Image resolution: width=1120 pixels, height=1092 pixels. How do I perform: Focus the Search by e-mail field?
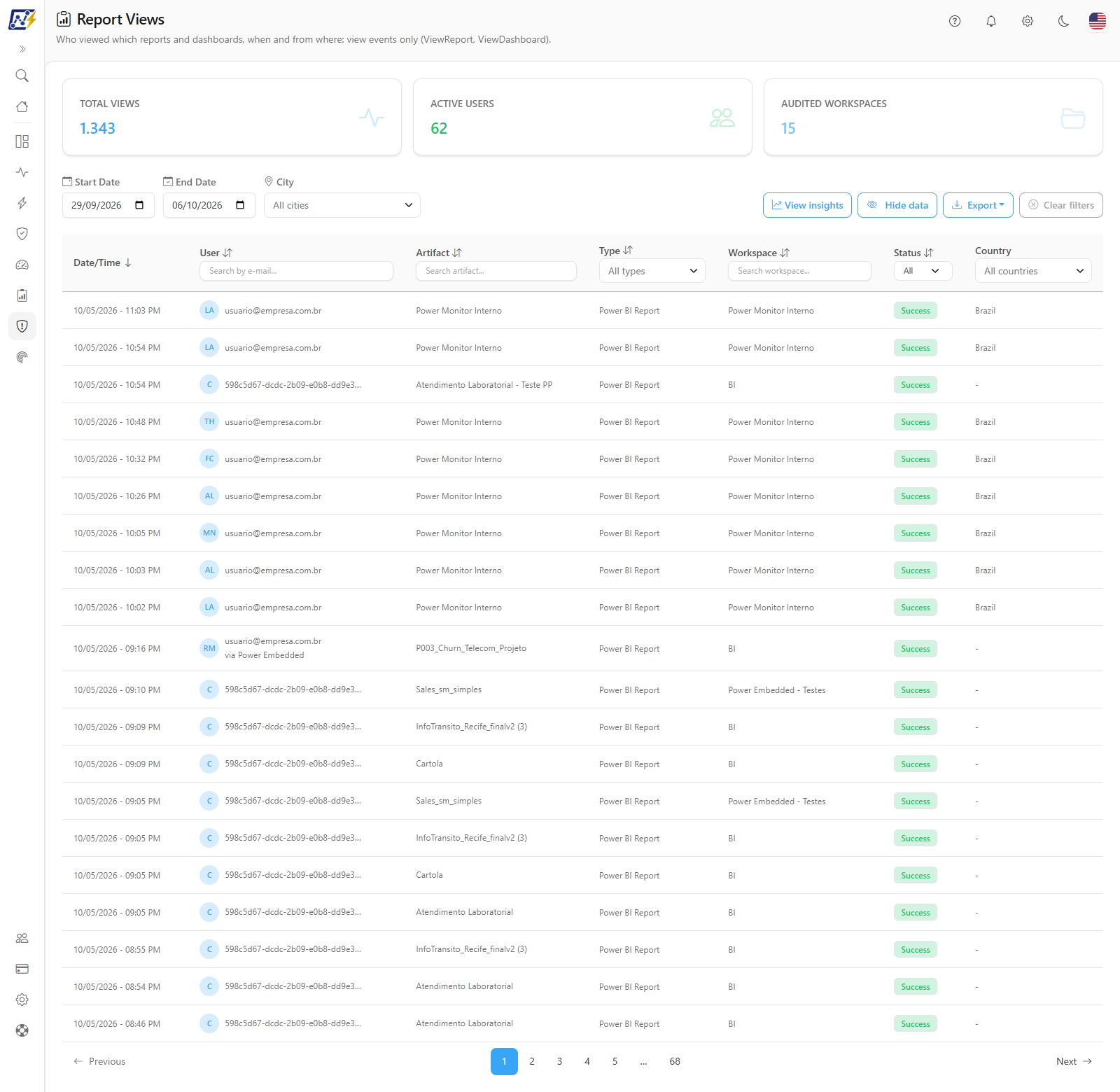coord(296,271)
